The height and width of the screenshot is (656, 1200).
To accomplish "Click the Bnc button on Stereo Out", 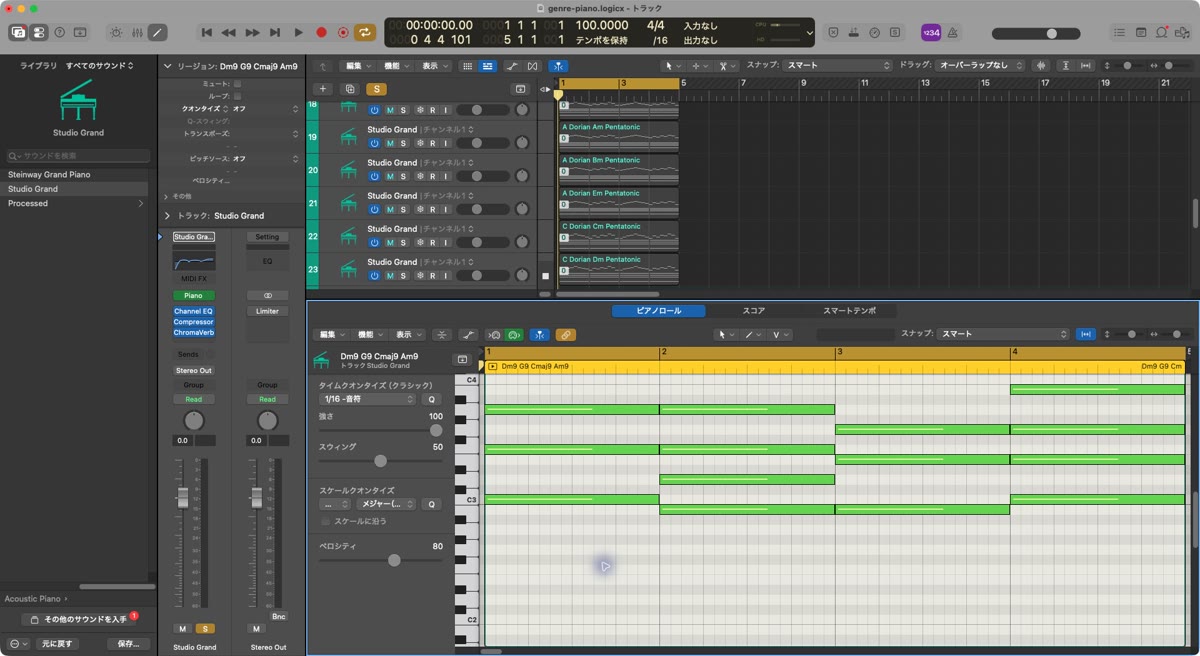I will click(x=278, y=616).
